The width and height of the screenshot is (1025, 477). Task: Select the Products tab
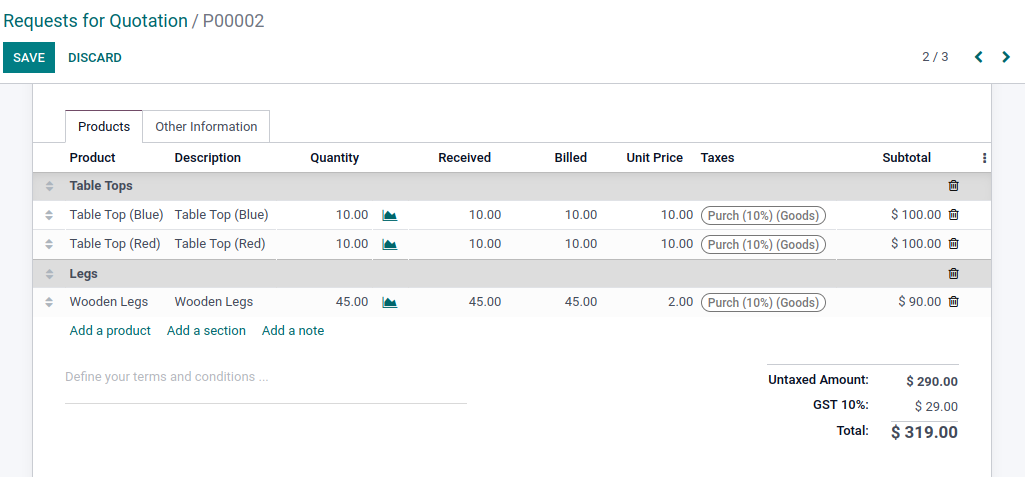(x=104, y=127)
